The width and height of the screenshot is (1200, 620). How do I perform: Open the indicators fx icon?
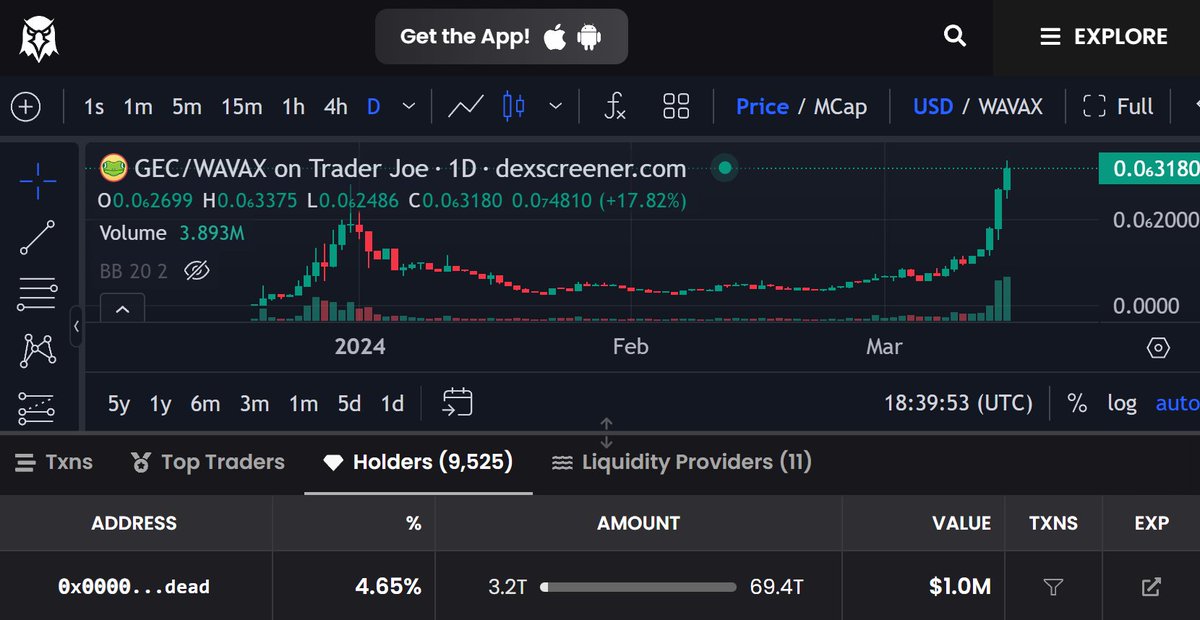(x=616, y=106)
